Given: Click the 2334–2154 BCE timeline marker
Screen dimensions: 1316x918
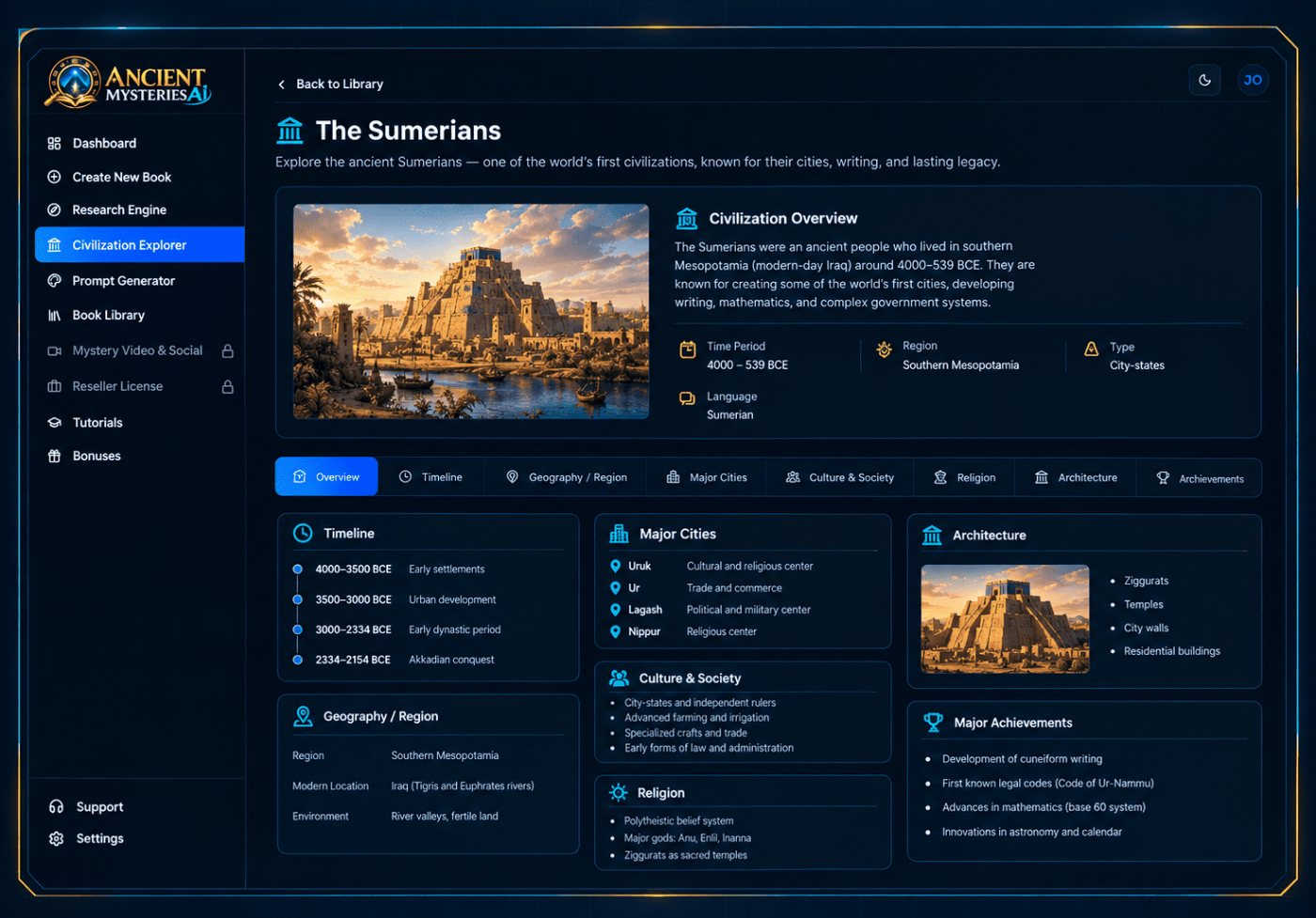Looking at the screenshot, I should click(297, 660).
